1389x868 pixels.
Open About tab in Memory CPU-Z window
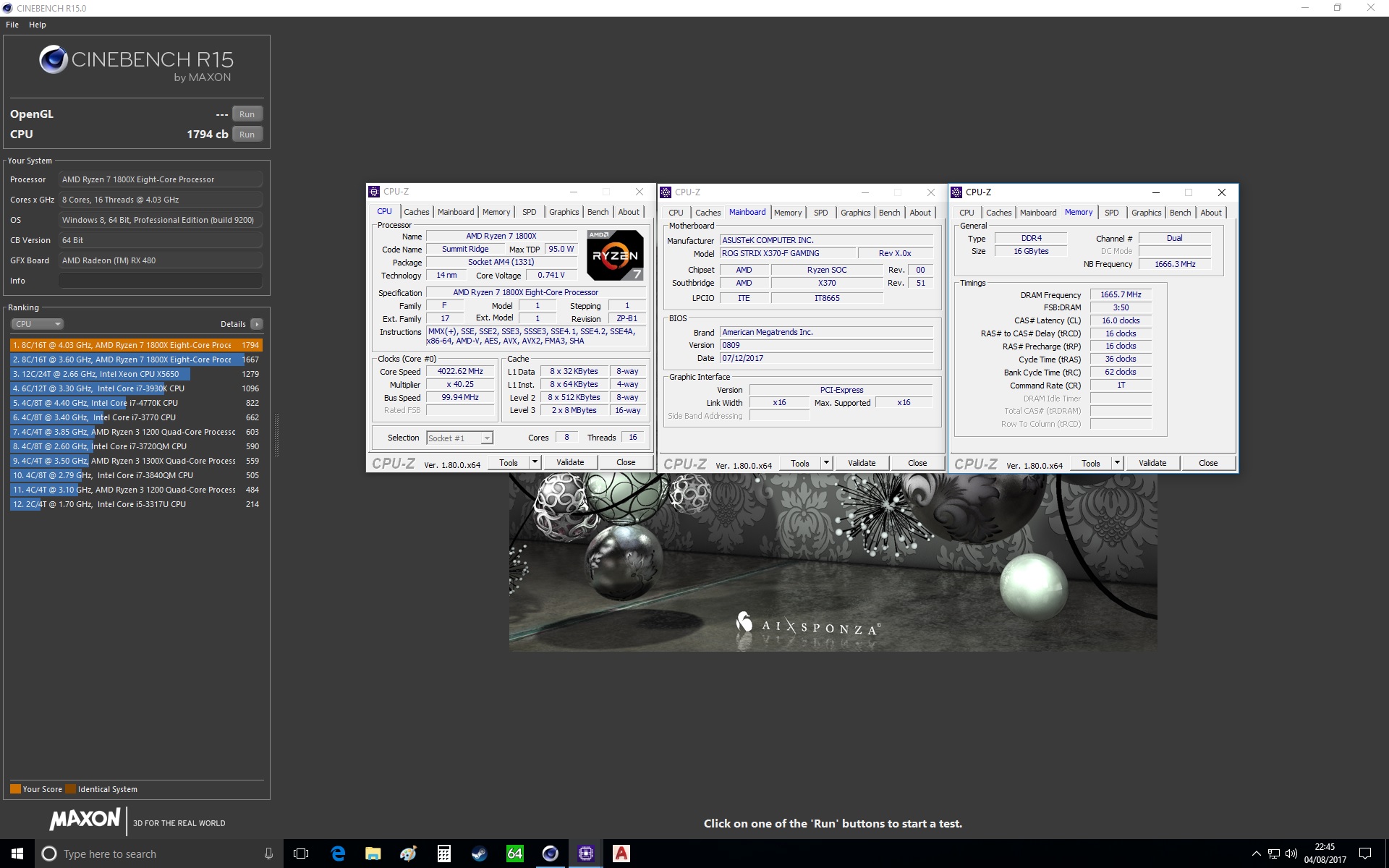[x=1211, y=213]
